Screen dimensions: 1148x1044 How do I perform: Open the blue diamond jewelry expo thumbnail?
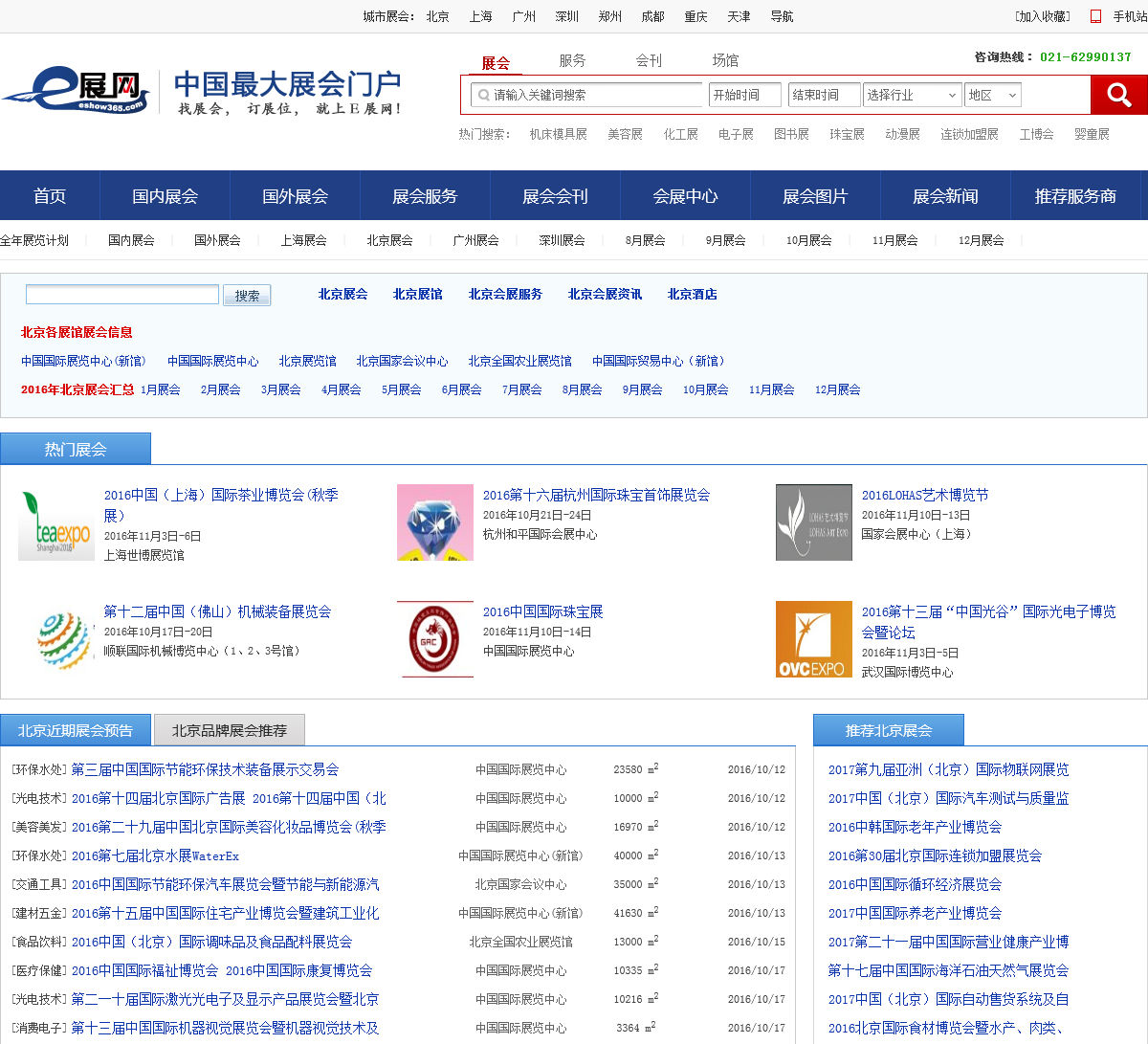[x=435, y=522]
